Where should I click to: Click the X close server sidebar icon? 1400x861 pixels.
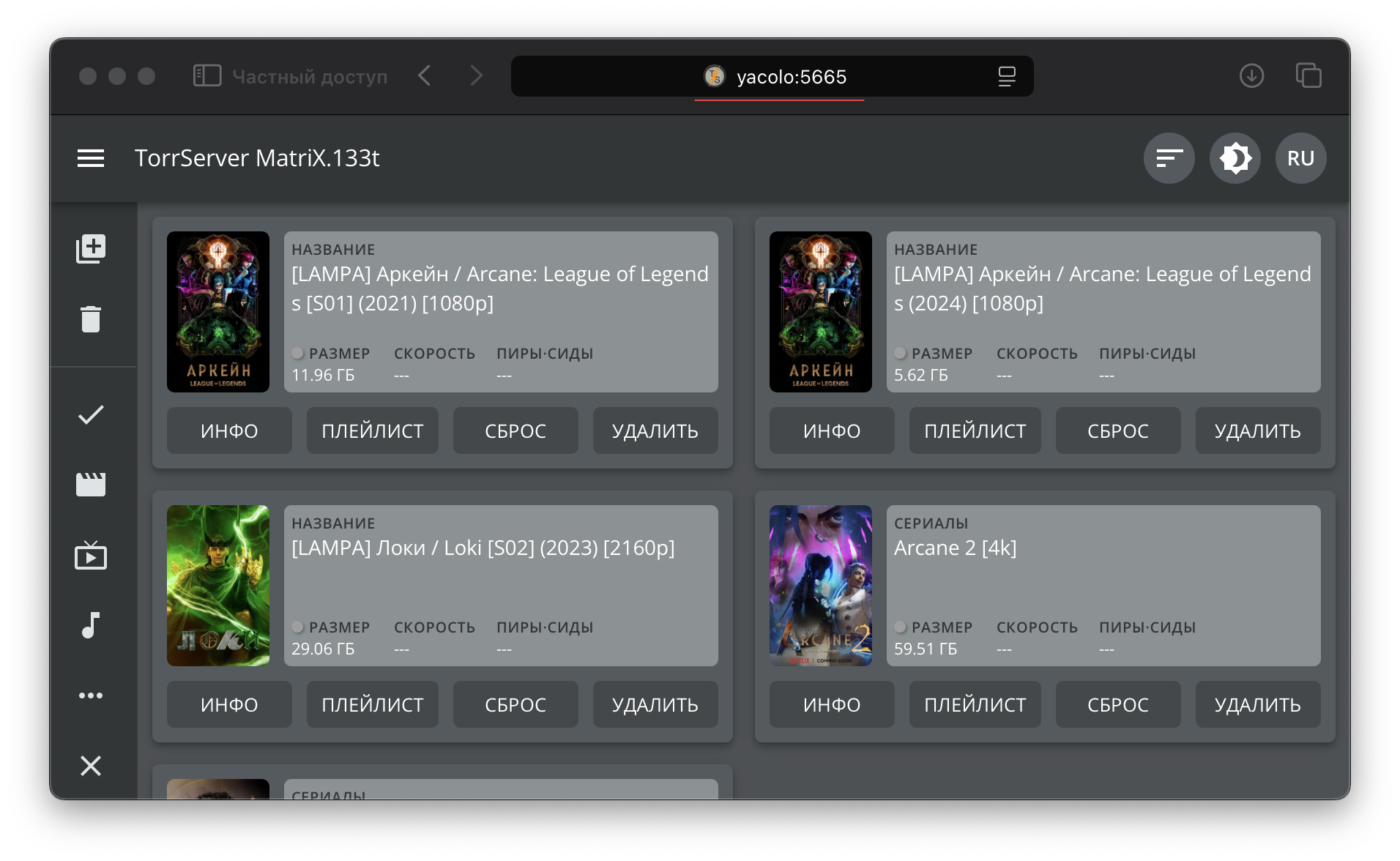(91, 766)
